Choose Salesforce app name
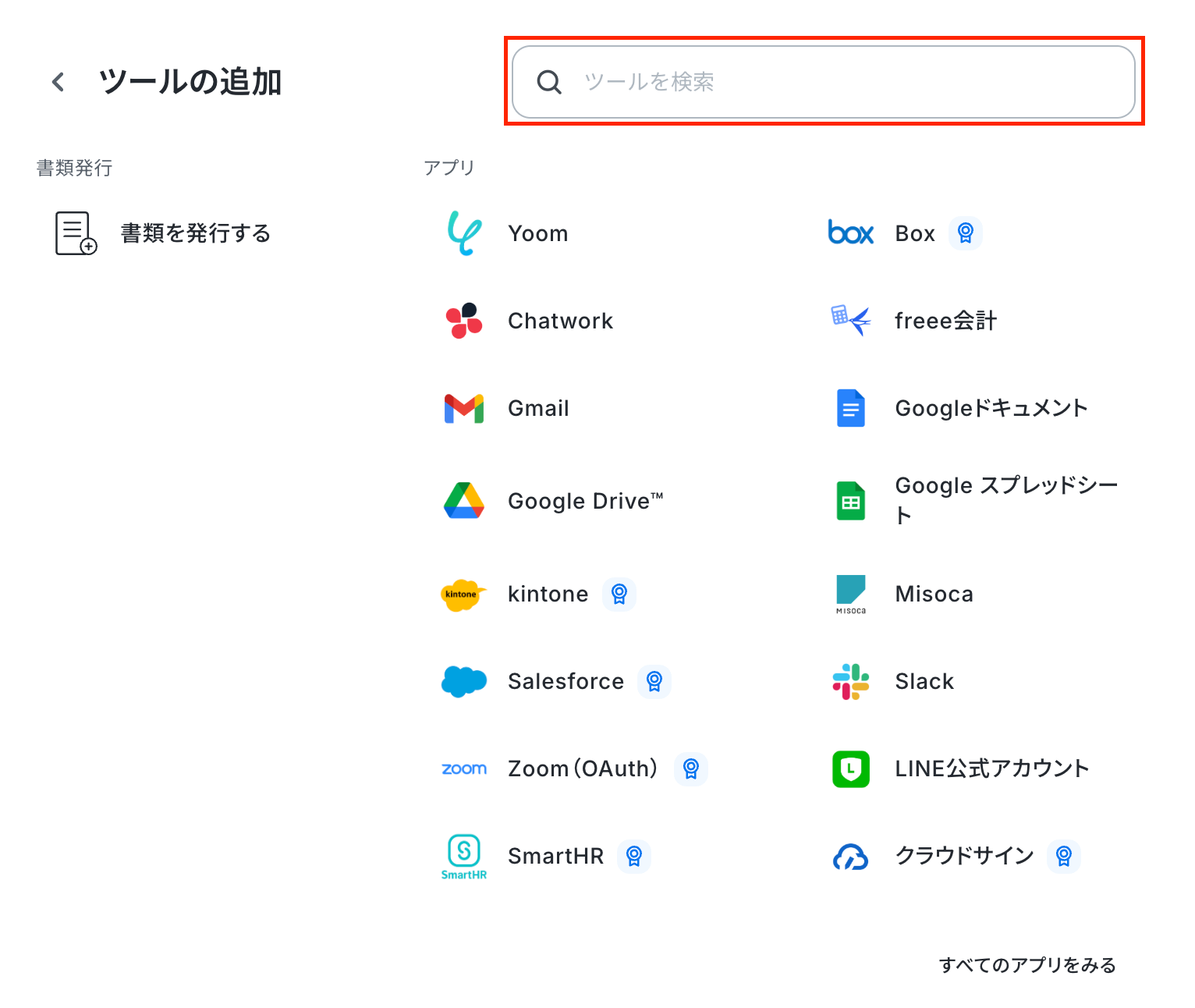Screen dimensions: 1195x1008 pyautogui.click(x=566, y=681)
